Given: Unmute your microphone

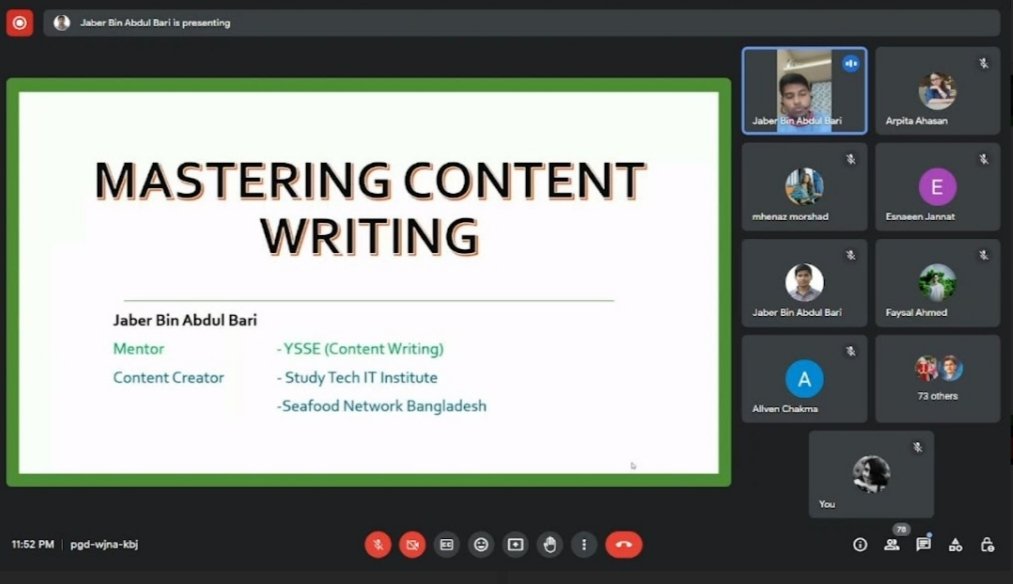Looking at the screenshot, I should click(378, 545).
